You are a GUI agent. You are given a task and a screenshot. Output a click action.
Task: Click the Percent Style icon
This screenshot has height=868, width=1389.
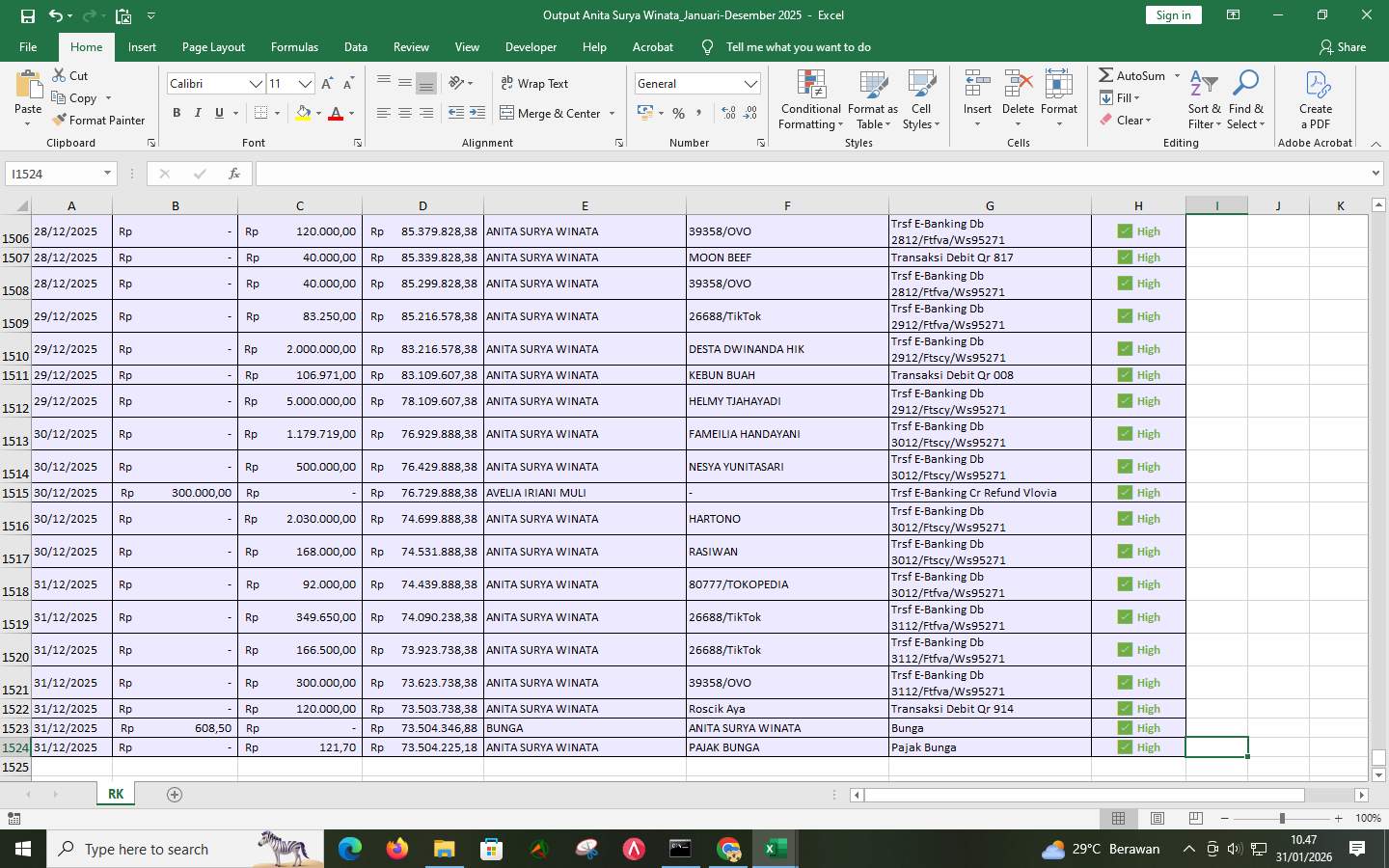pos(678,113)
